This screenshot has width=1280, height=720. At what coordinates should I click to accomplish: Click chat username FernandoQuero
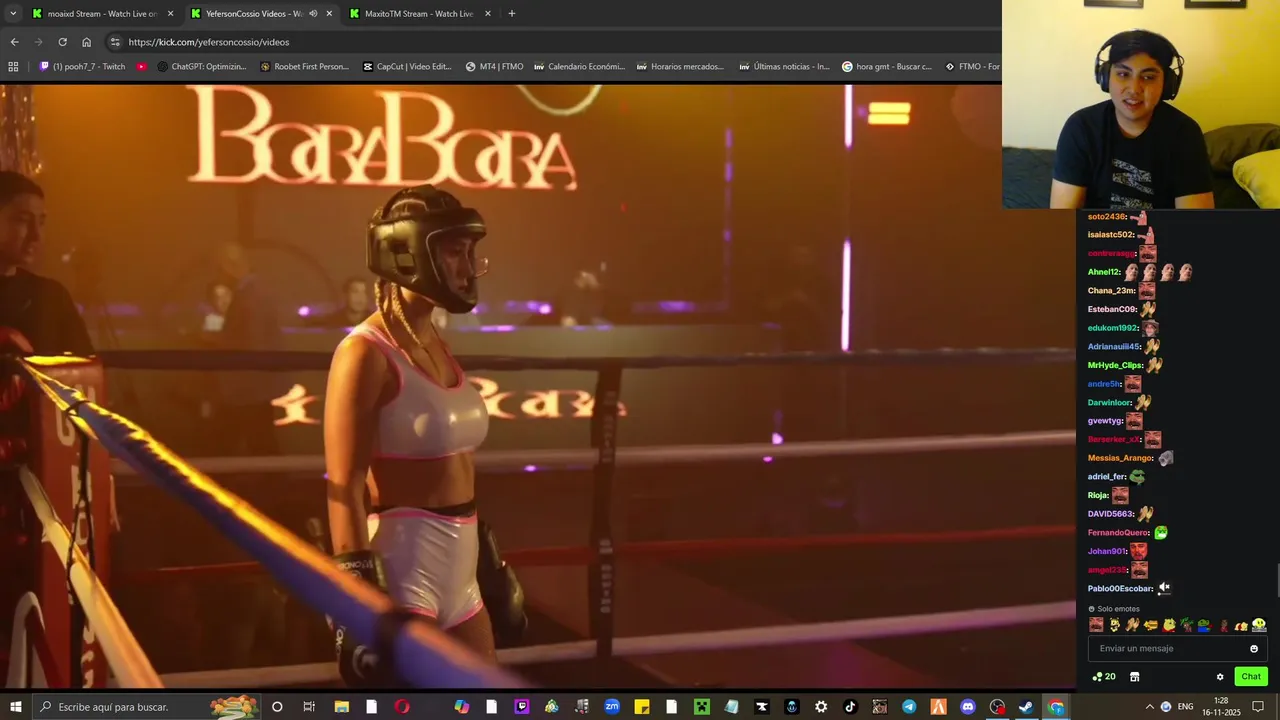pyautogui.click(x=1118, y=533)
